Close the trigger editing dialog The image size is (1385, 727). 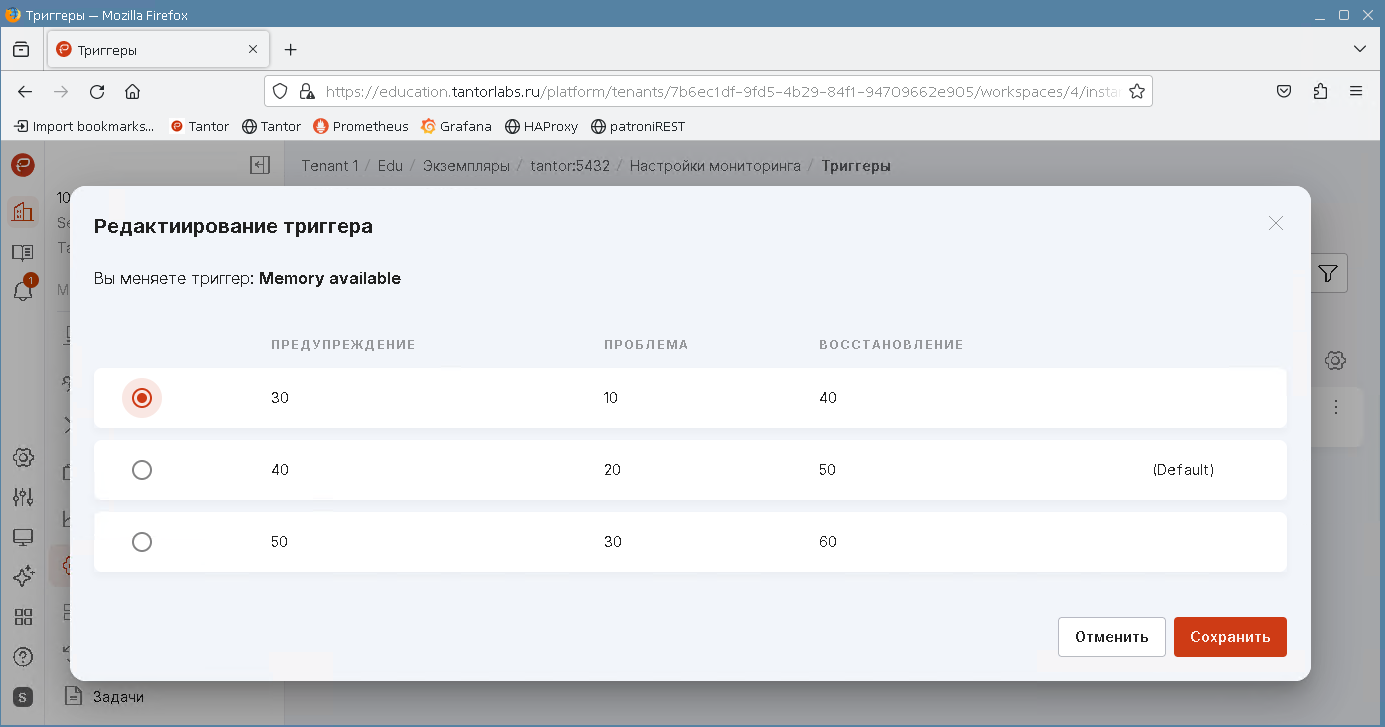(1275, 224)
